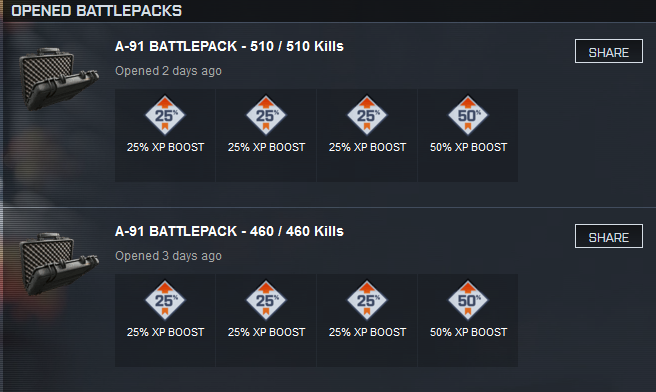Click the 'Opened 3 days ago' text
This screenshot has height=392, width=656.
168,256
